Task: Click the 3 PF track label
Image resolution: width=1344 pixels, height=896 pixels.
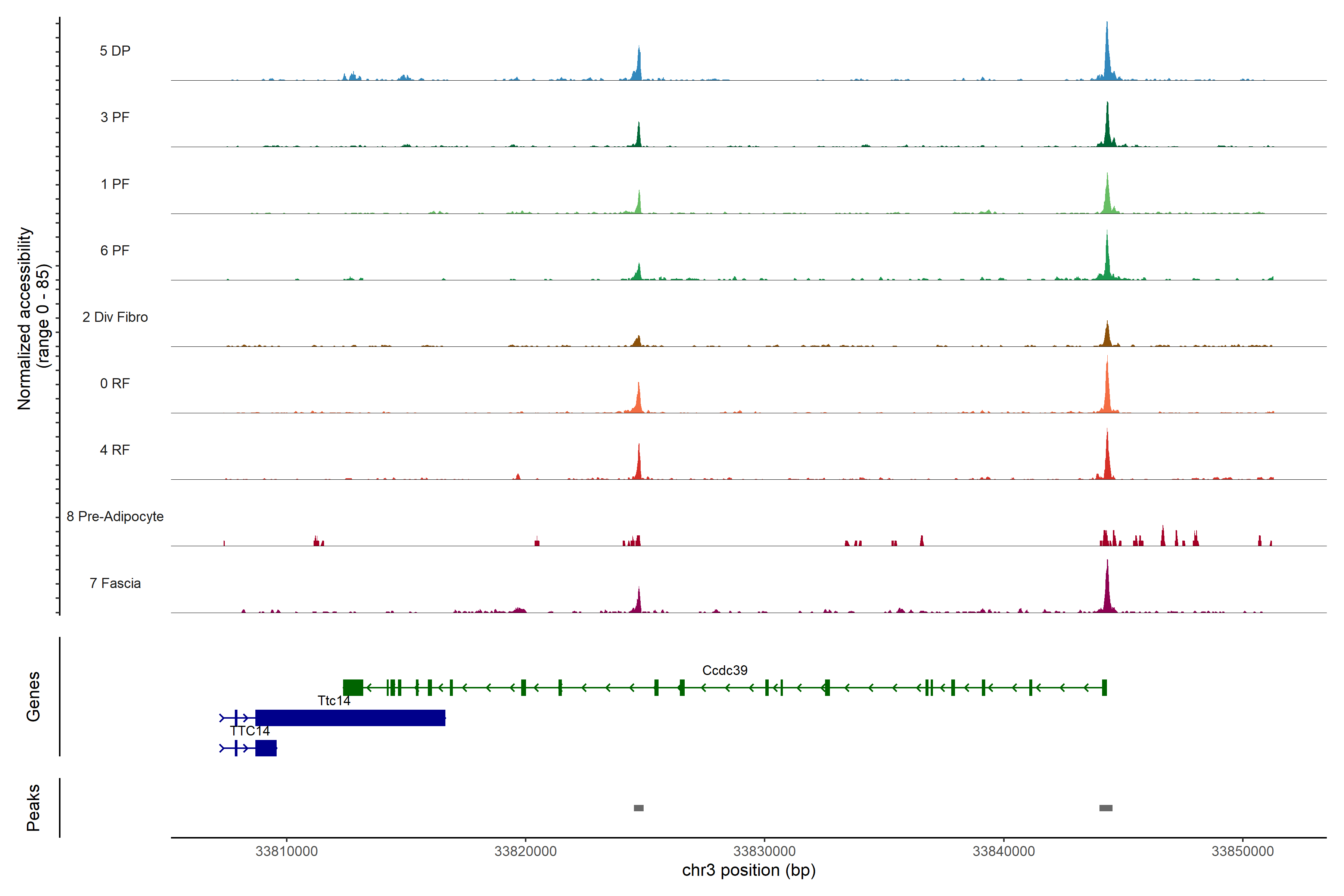Action: click(x=115, y=117)
